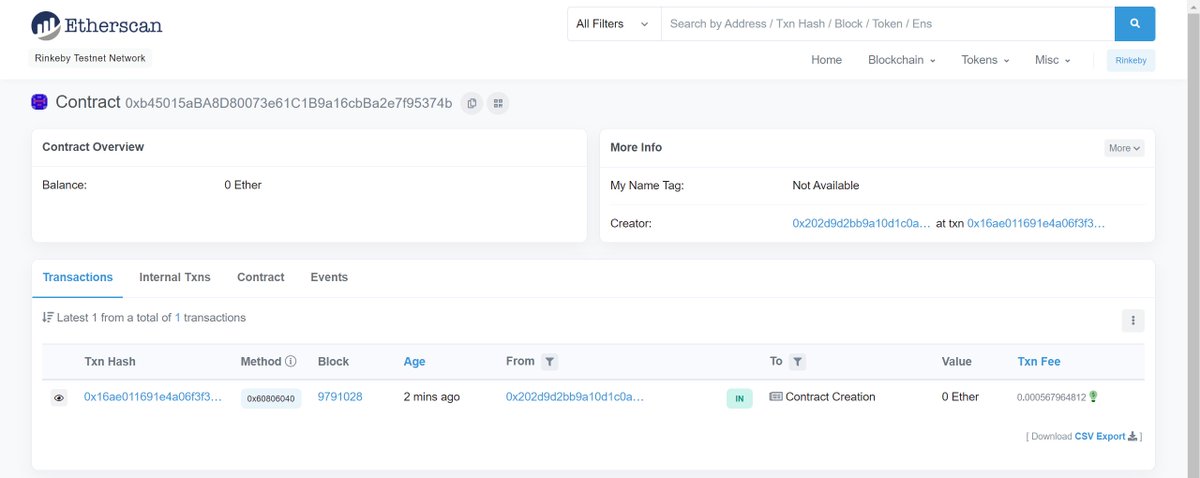Click the contract blockie identicon

coord(40,102)
